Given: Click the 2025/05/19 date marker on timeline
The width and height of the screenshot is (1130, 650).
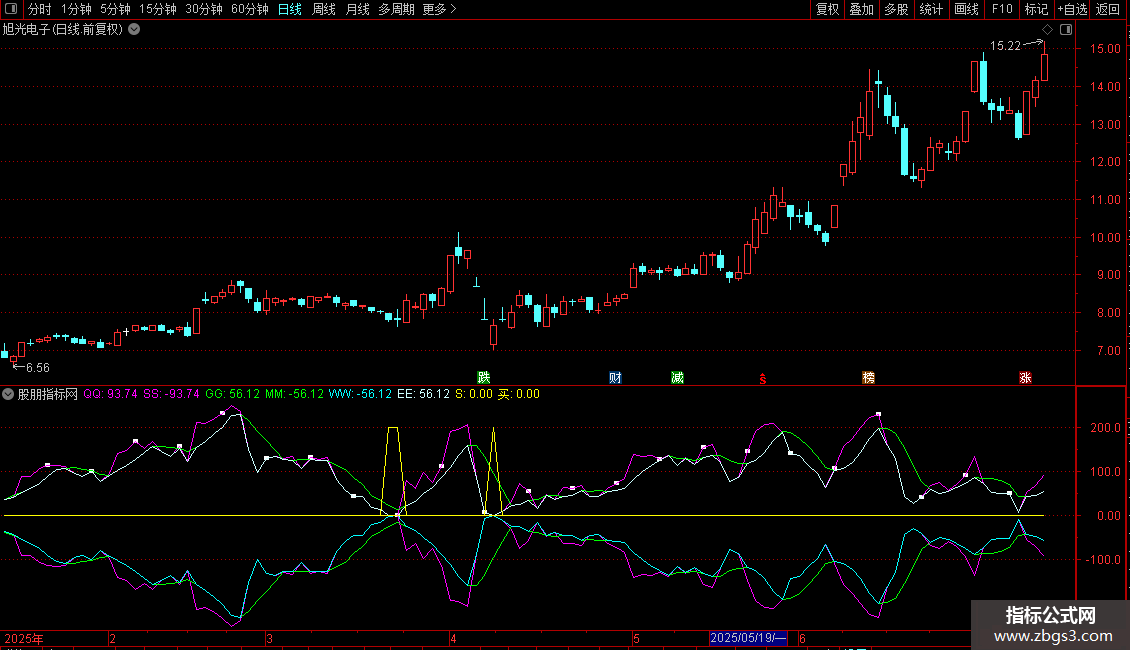Looking at the screenshot, I should click(748, 638).
